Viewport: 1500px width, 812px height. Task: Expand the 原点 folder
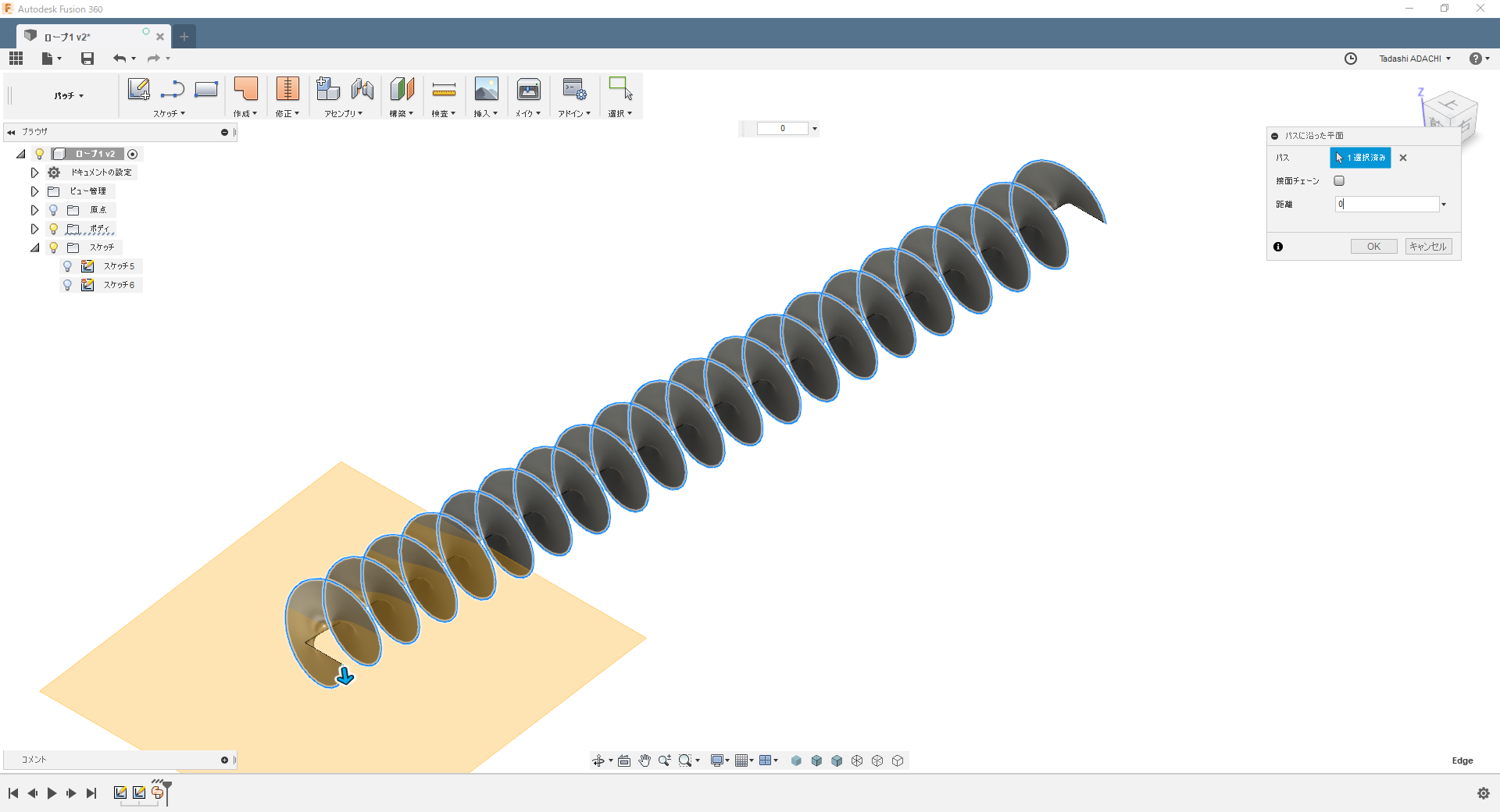point(34,210)
